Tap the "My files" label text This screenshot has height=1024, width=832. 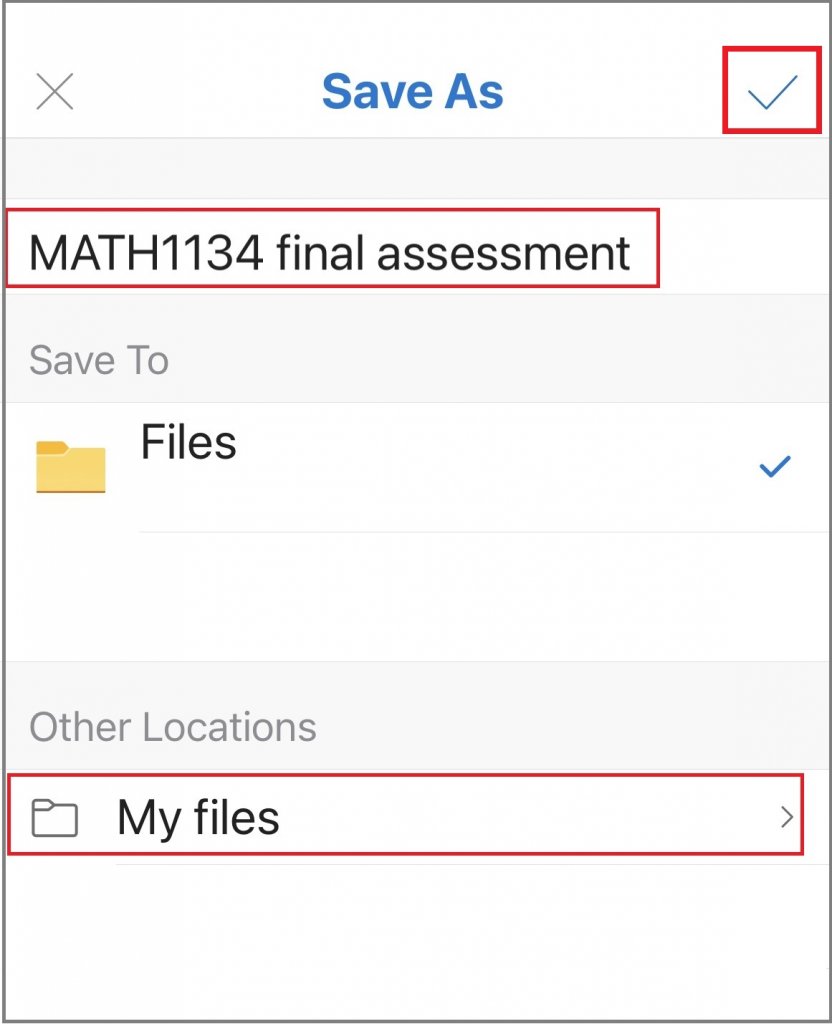pyautogui.click(x=198, y=818)
